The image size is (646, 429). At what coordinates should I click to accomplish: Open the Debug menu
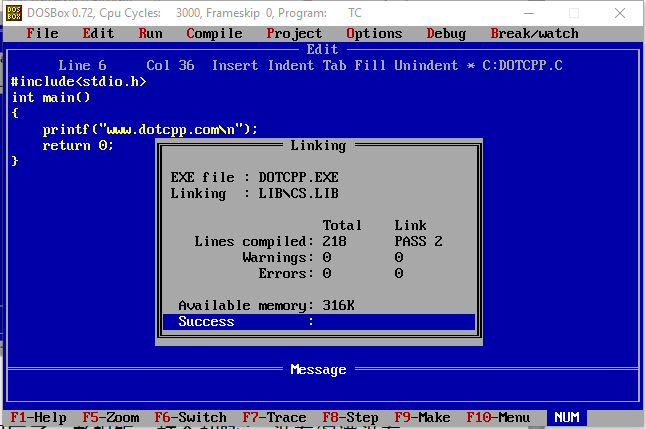446,33
